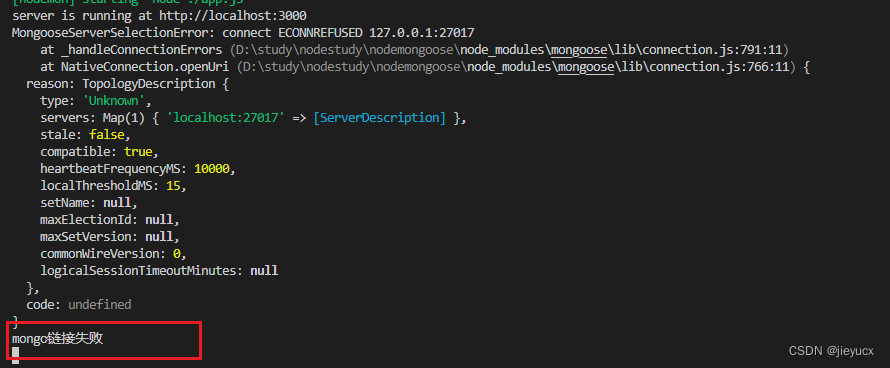Viewport: 890px width, 368px height.
Task: Click the CSDN @jieyucx watermark
Action: tap(831, 351)
